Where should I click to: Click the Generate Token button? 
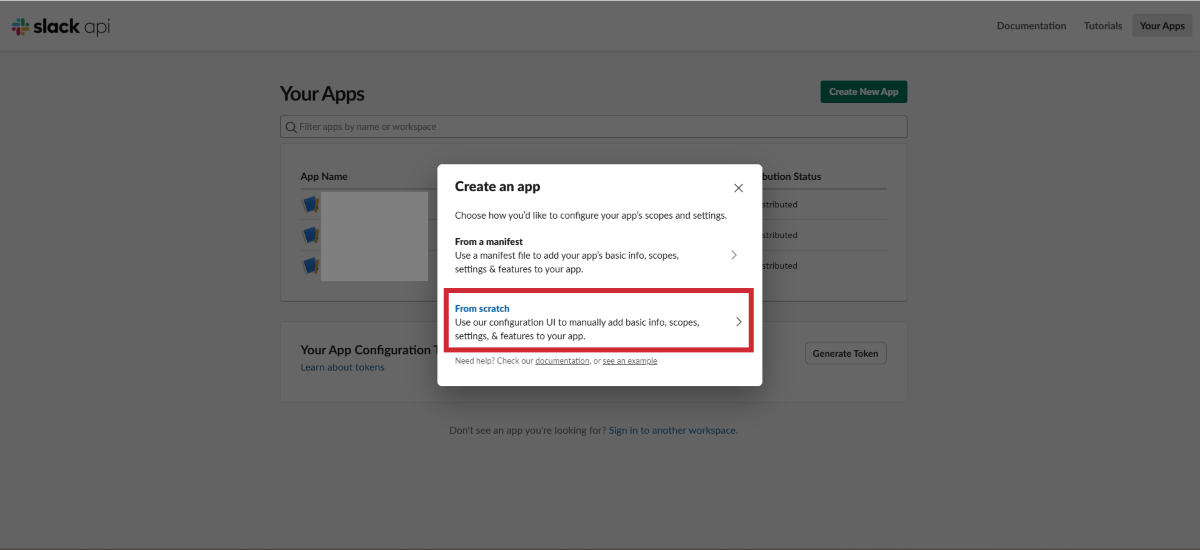click(x=845, y=353)
